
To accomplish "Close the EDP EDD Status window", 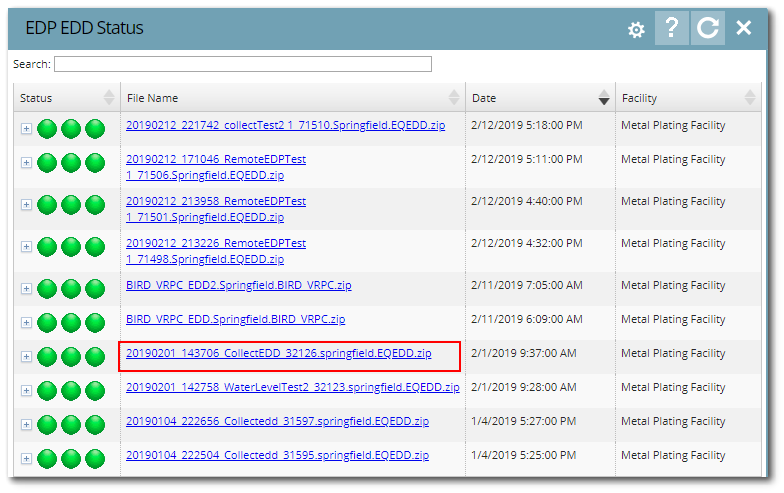I will tap(743, 29).
